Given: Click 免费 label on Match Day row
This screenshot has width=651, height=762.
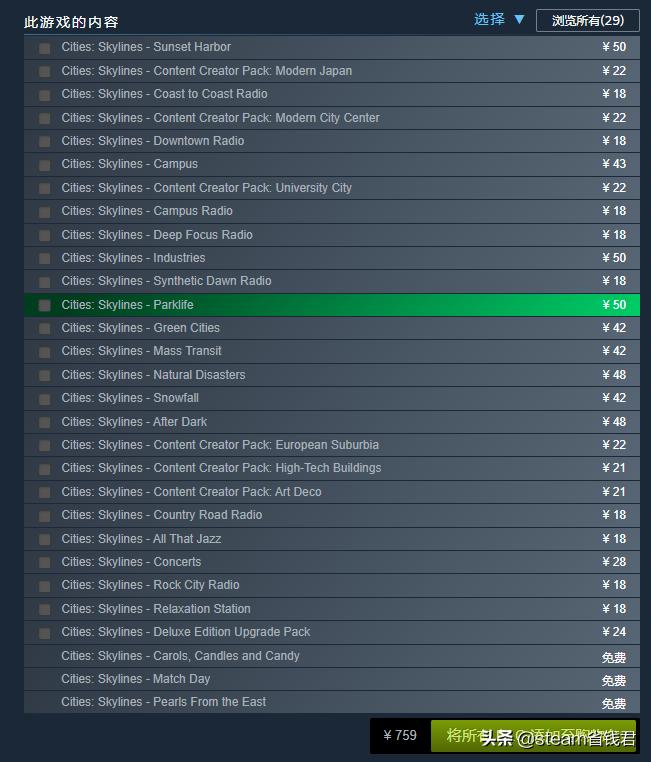Looking at the screenshot, I should tap(614, 680).
